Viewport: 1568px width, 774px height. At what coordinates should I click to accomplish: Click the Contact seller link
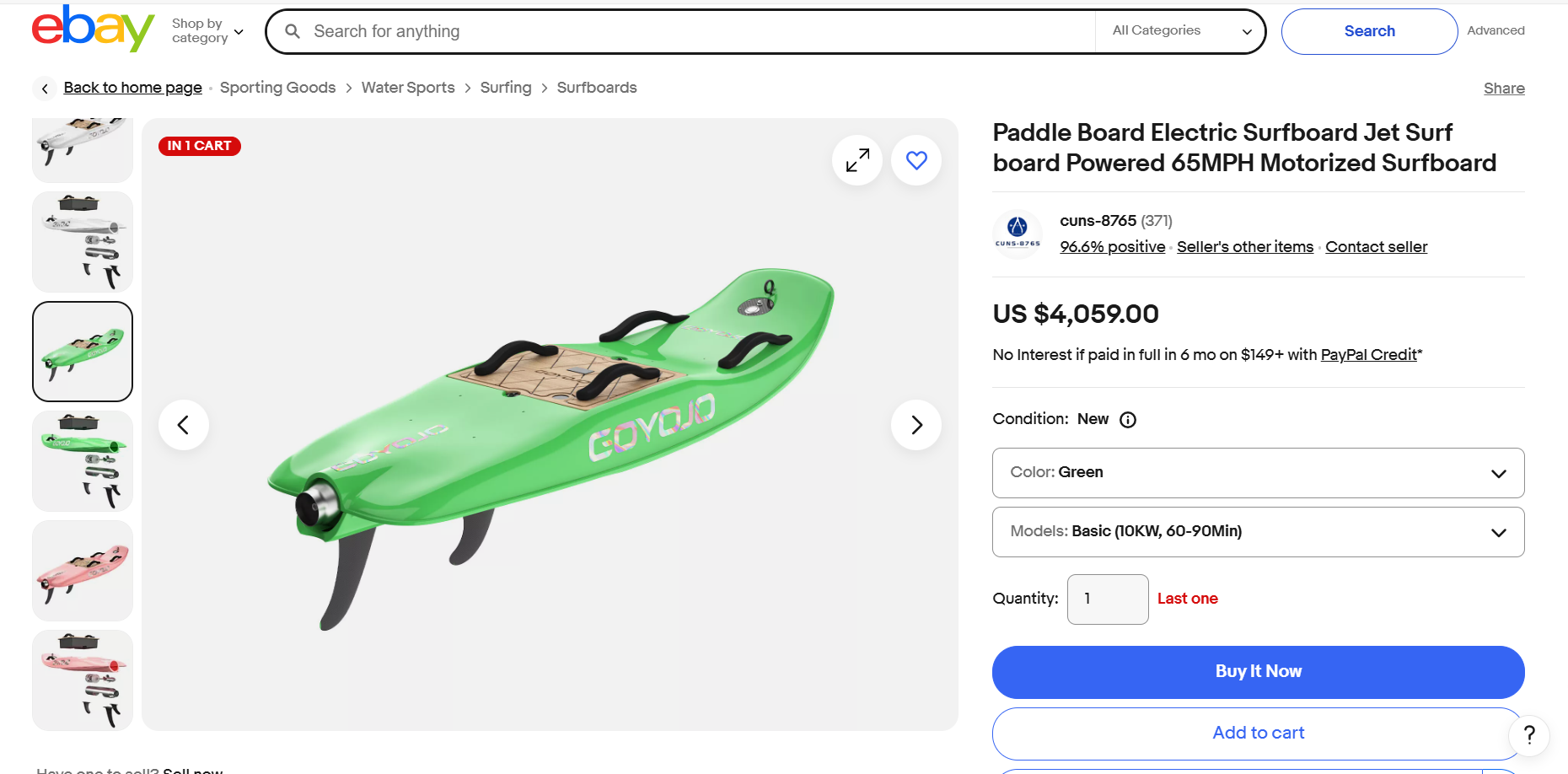point(1376,247)
